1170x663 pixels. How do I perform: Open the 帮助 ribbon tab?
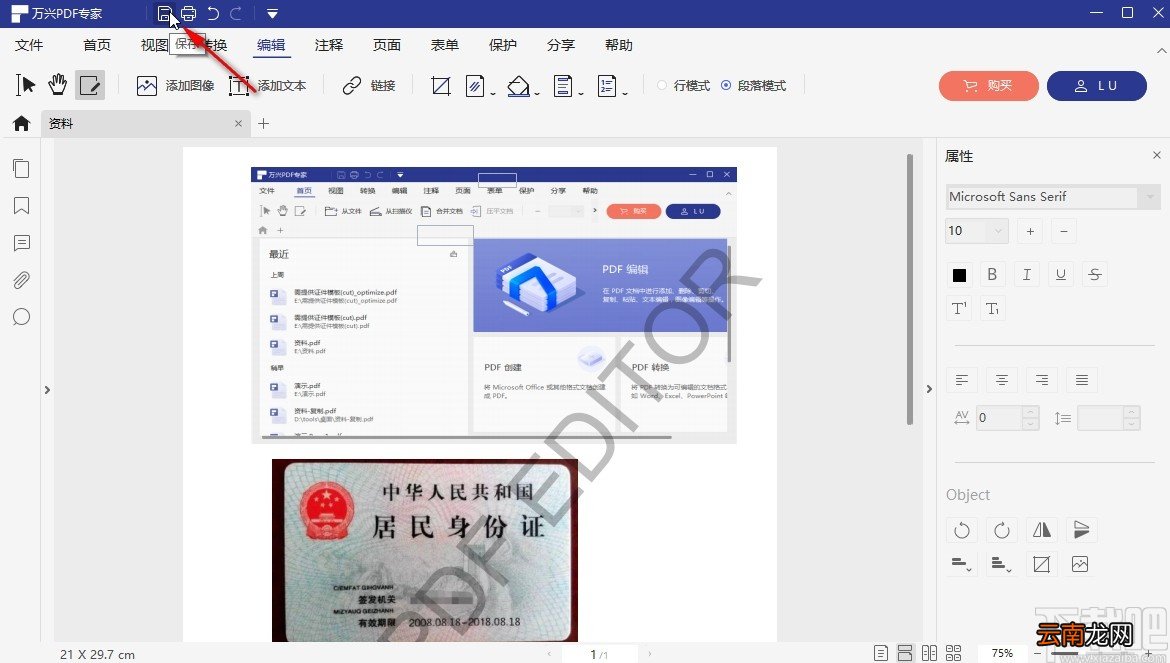coord(619,45)
